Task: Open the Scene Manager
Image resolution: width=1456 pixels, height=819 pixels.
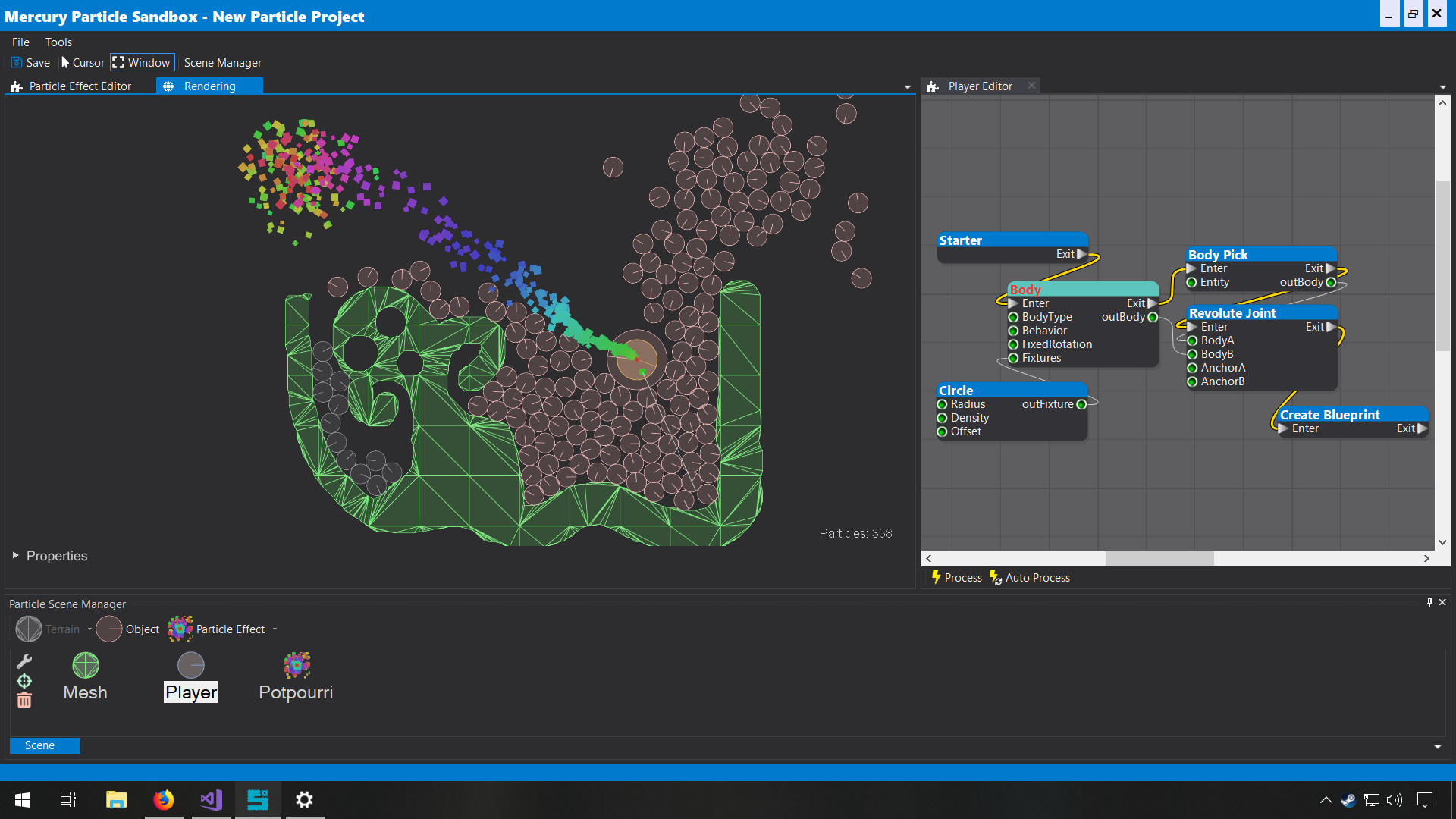Action: pyautogui.click(x=221, y=62)
